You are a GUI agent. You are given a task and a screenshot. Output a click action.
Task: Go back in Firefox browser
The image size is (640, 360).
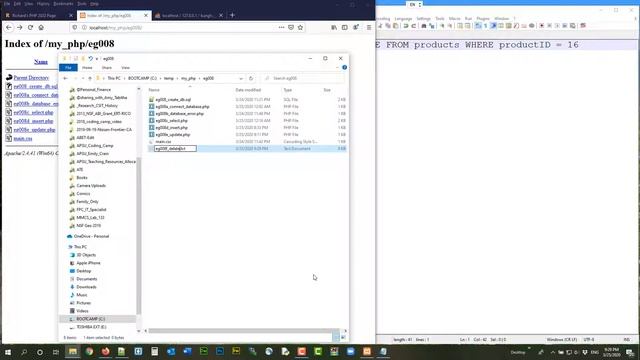9,27
